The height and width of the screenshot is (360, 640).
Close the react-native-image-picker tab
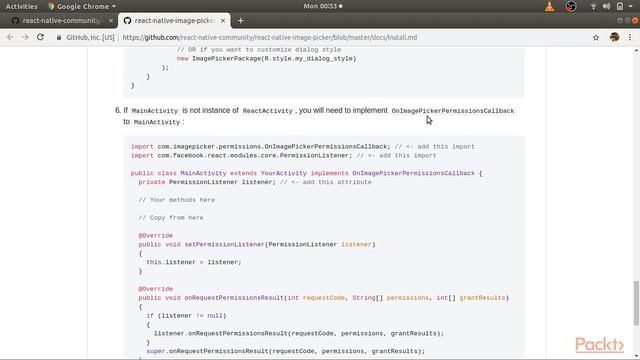coord(223,21)
